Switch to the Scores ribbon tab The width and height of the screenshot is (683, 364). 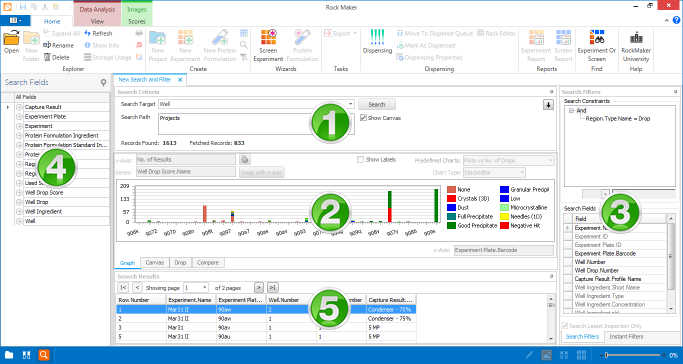[x=137, y=21]
